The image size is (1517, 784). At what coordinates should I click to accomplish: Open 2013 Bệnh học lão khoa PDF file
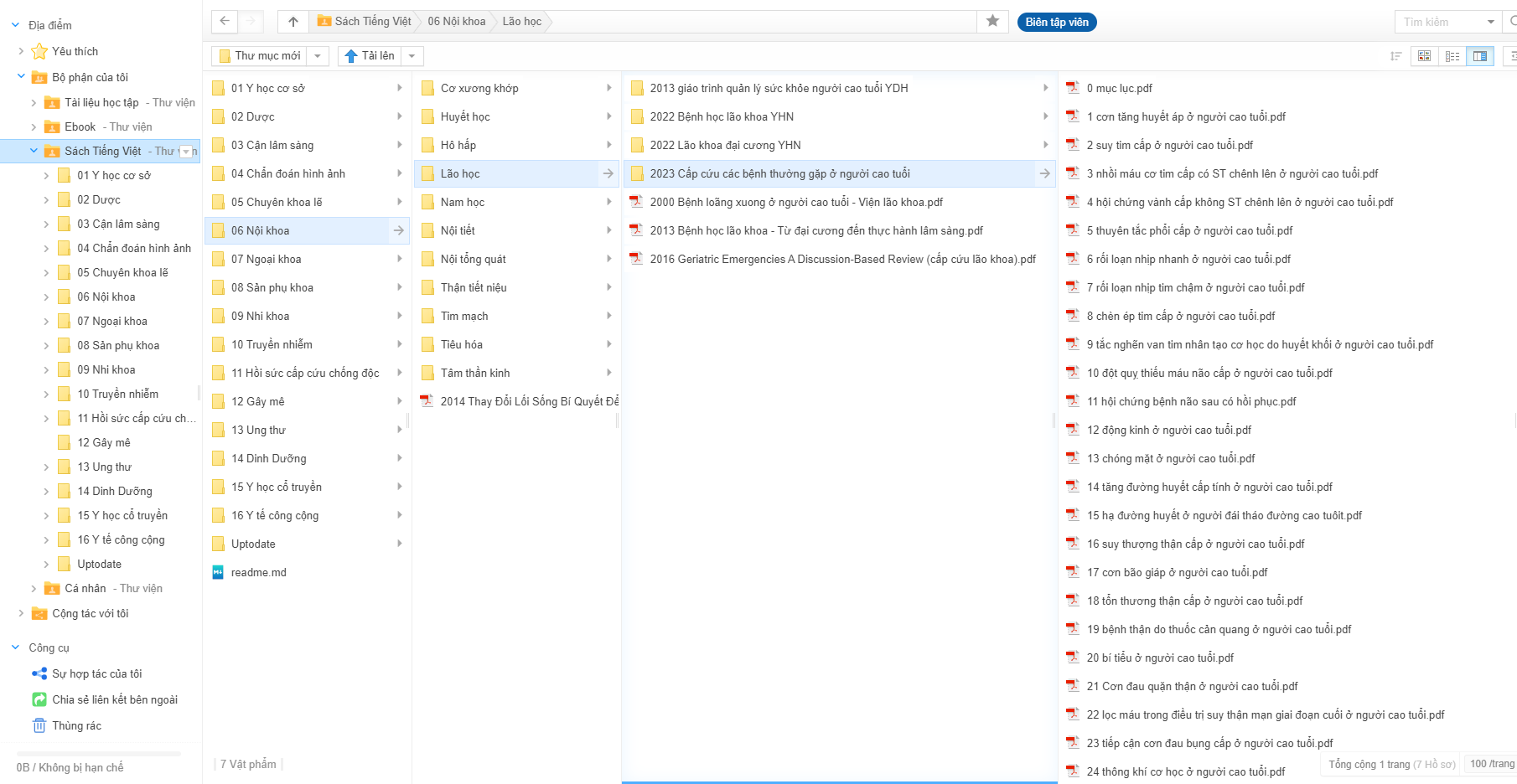click(839, 230)
